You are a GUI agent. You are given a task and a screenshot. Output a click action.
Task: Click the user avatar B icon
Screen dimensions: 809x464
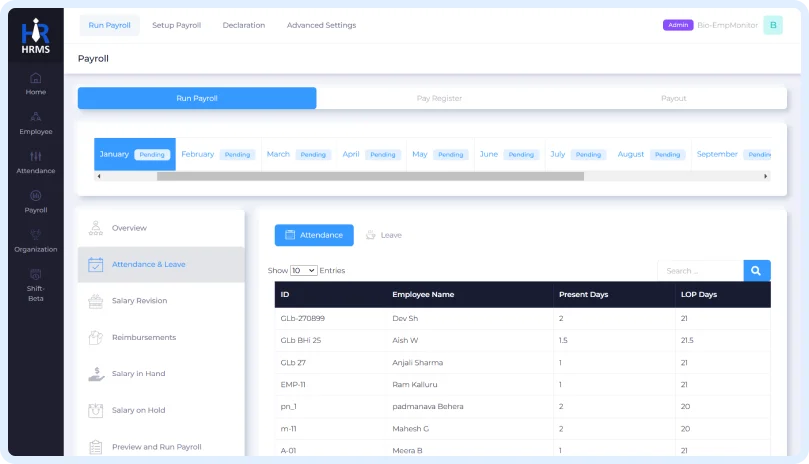click(x=772, y=25)
